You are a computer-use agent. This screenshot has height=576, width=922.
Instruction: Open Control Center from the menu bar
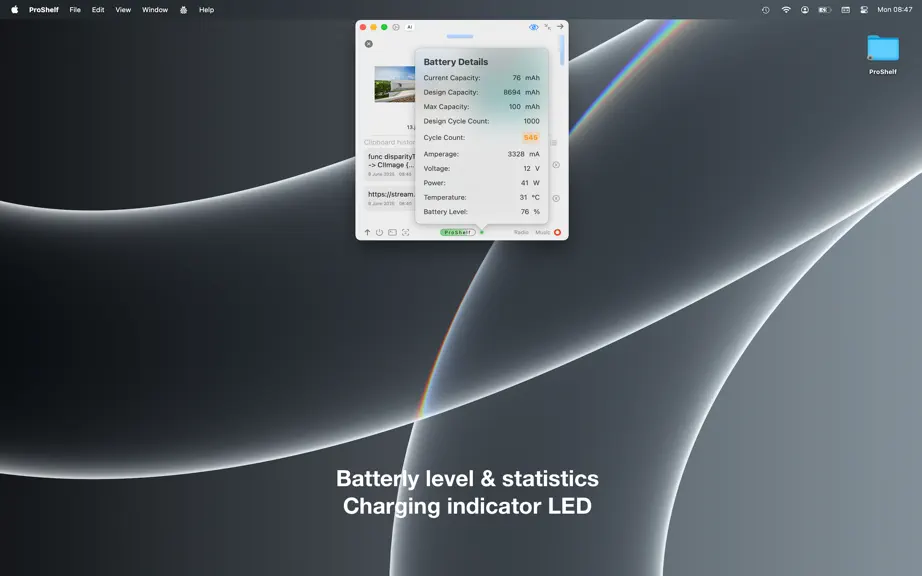[864, 9]
